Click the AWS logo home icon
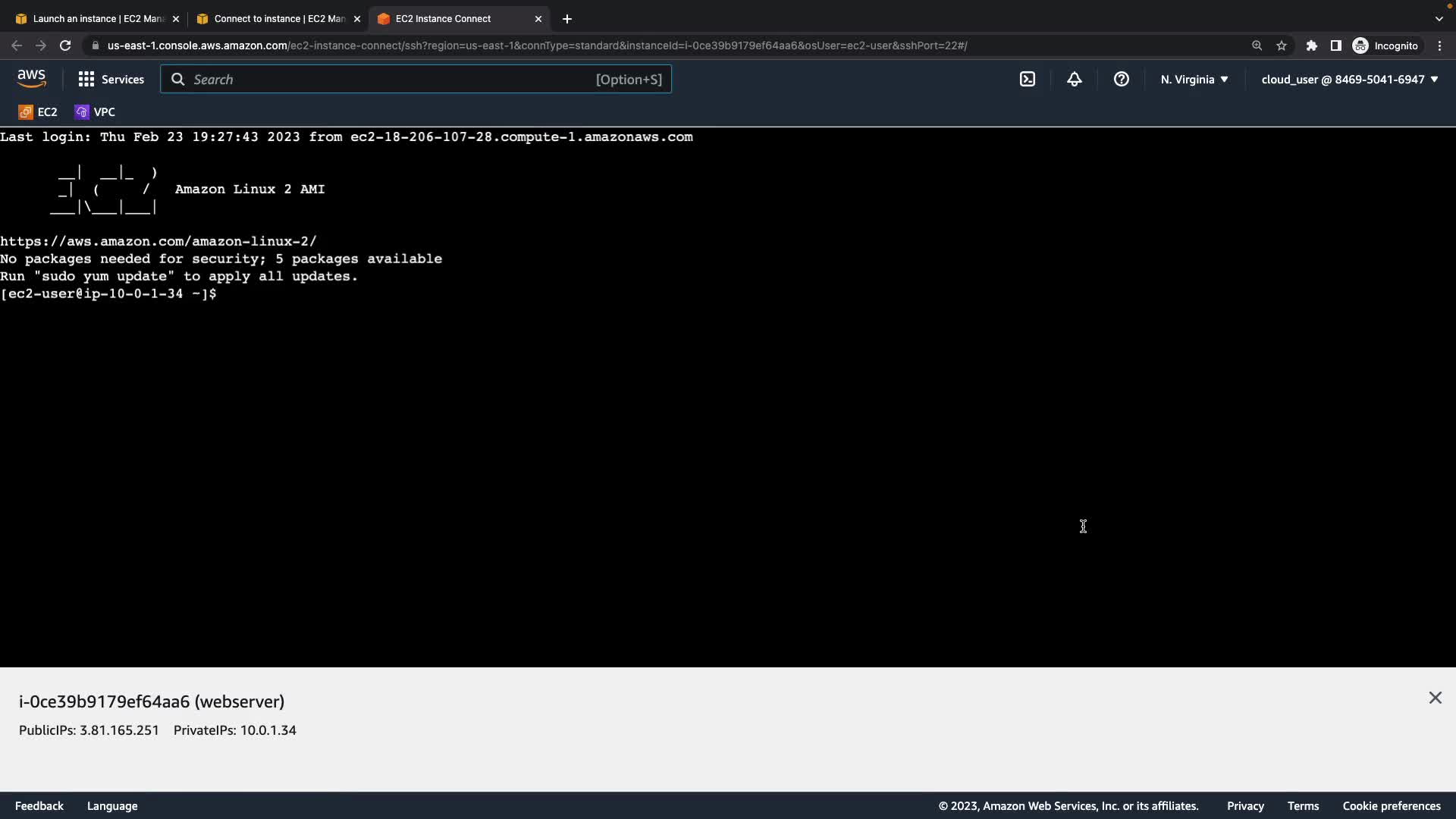Image resolution: width=1456 pixels, height=819 pixels. (31, 79)
